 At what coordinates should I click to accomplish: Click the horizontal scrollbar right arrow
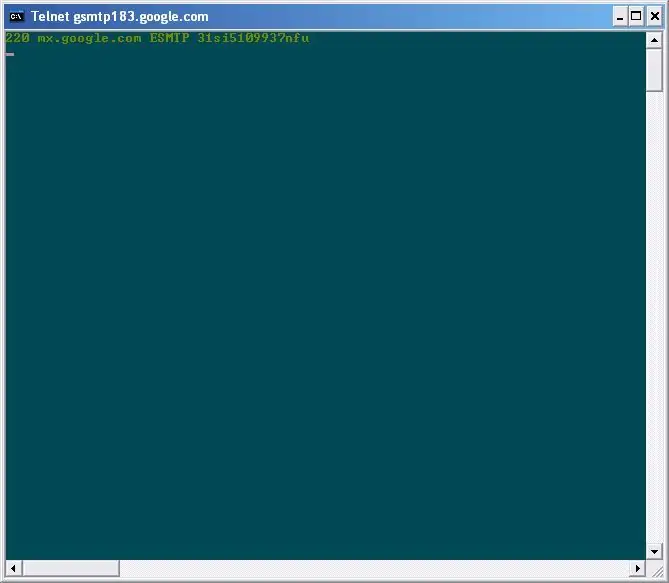(x=637, y=568)
